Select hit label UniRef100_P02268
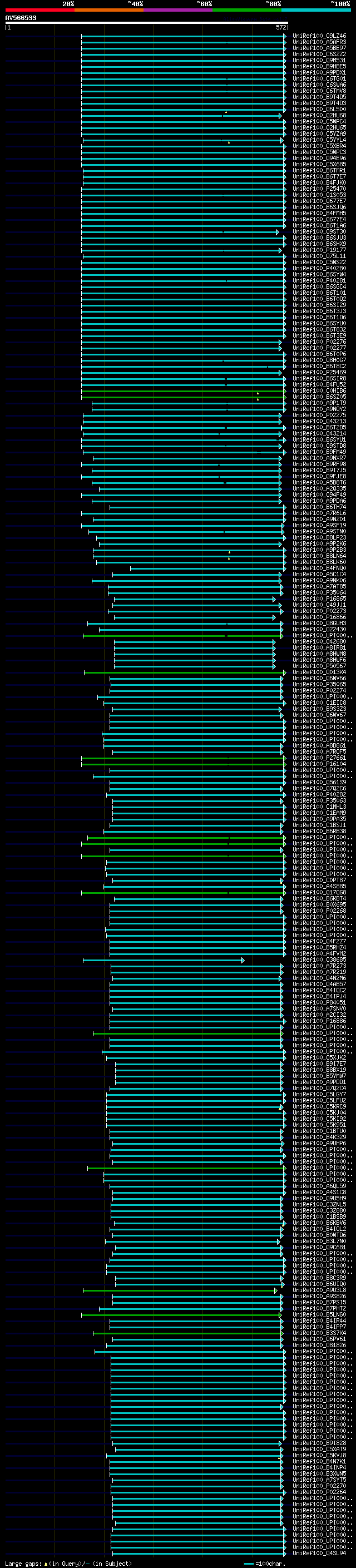356x1568 pixels. click(x=319, y=911)
